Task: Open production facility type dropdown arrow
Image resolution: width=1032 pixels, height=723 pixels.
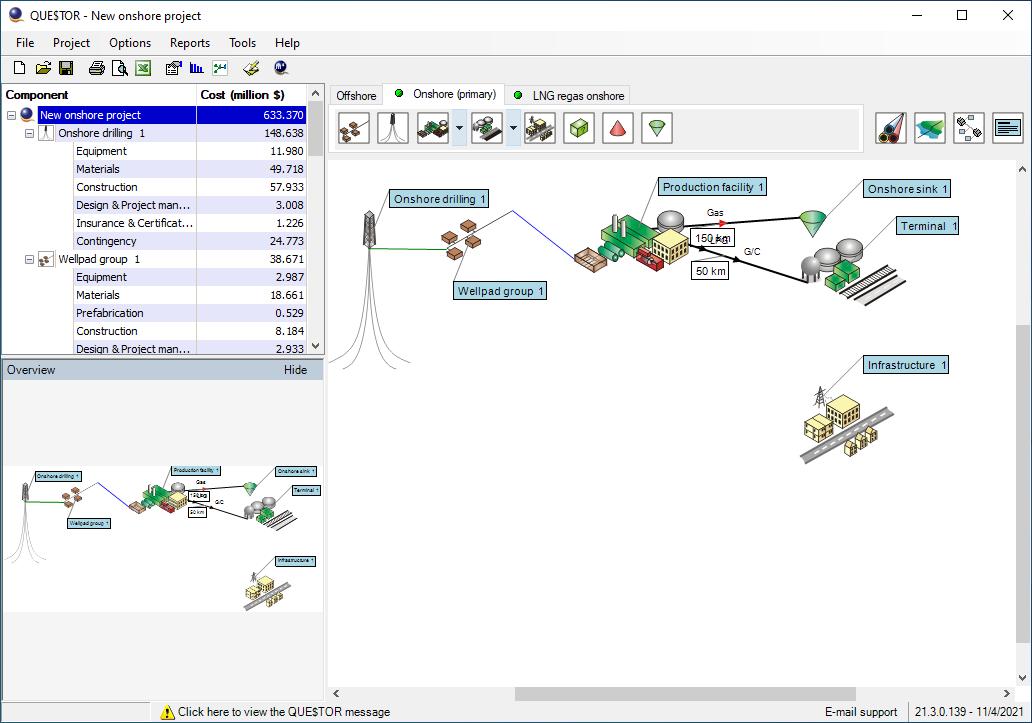Action: point(459,128)
